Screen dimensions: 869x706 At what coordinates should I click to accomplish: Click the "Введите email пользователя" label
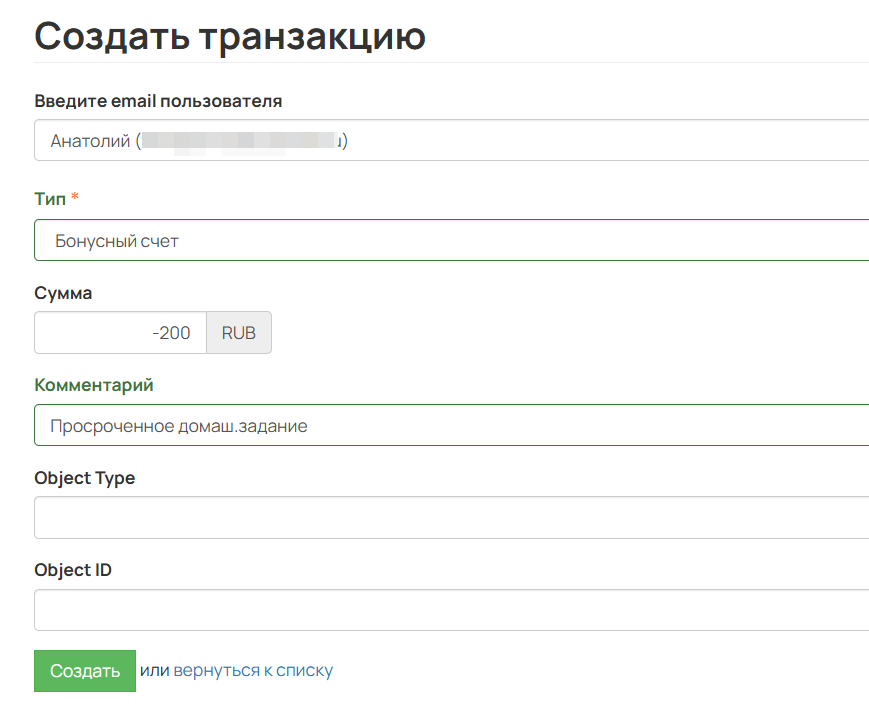tap(157, 100)
